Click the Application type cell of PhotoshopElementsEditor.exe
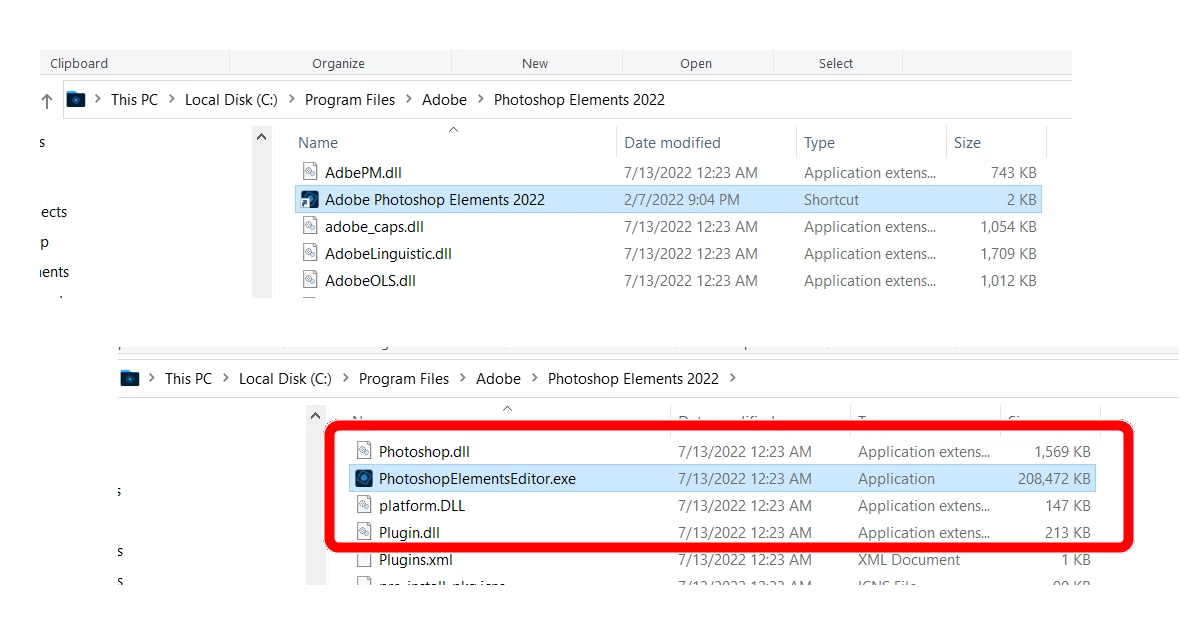The image size is (1192, 622). coord(896,479)
